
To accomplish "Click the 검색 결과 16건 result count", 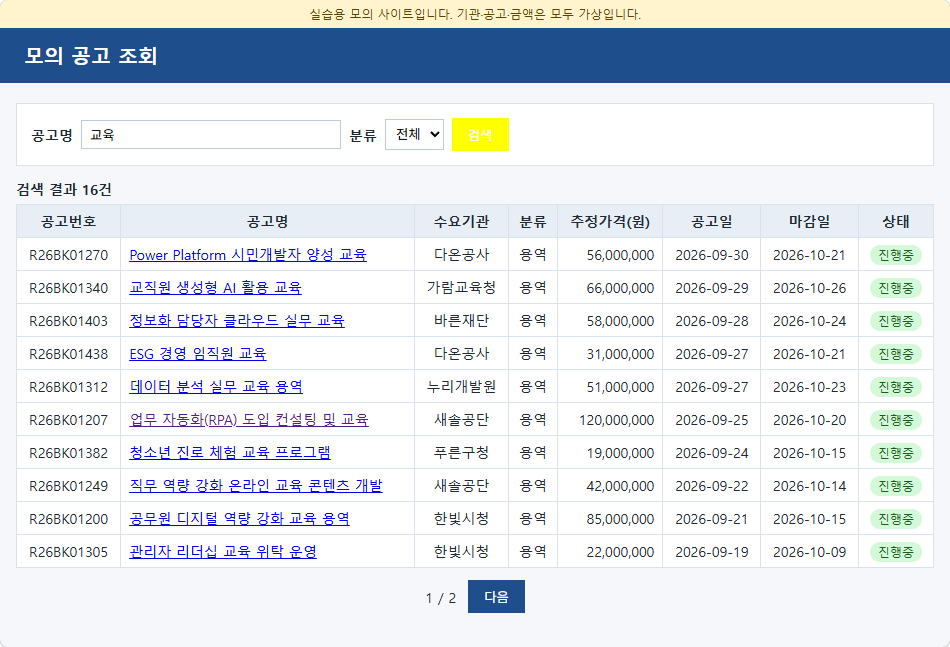I will [64, 190].
